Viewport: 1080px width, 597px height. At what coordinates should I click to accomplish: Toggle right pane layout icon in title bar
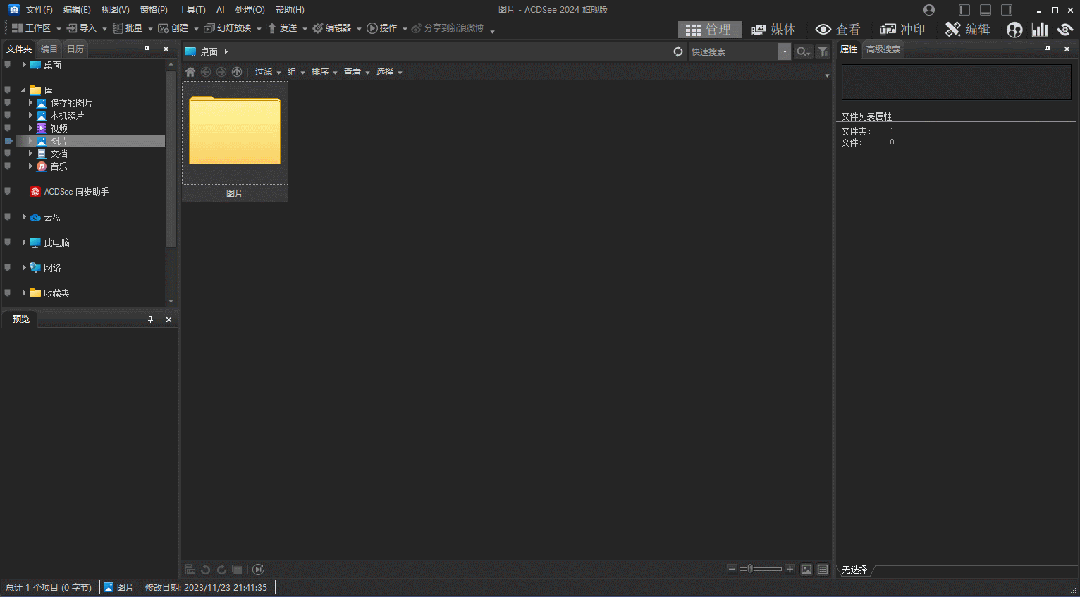[1007, 10]
